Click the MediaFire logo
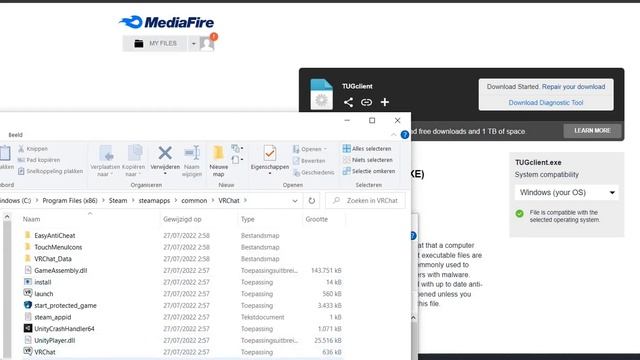 tap(167, 22)
